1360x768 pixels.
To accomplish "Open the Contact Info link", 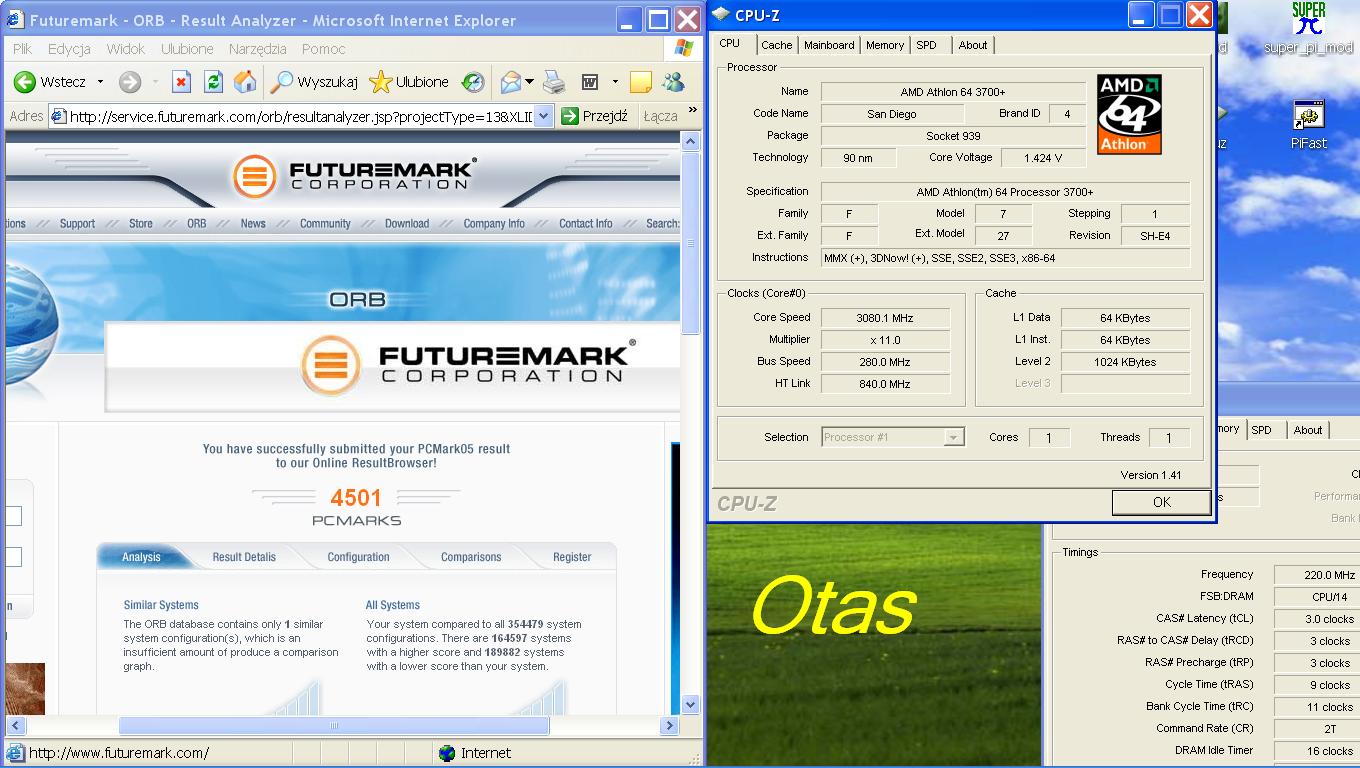I will (586, 224).
